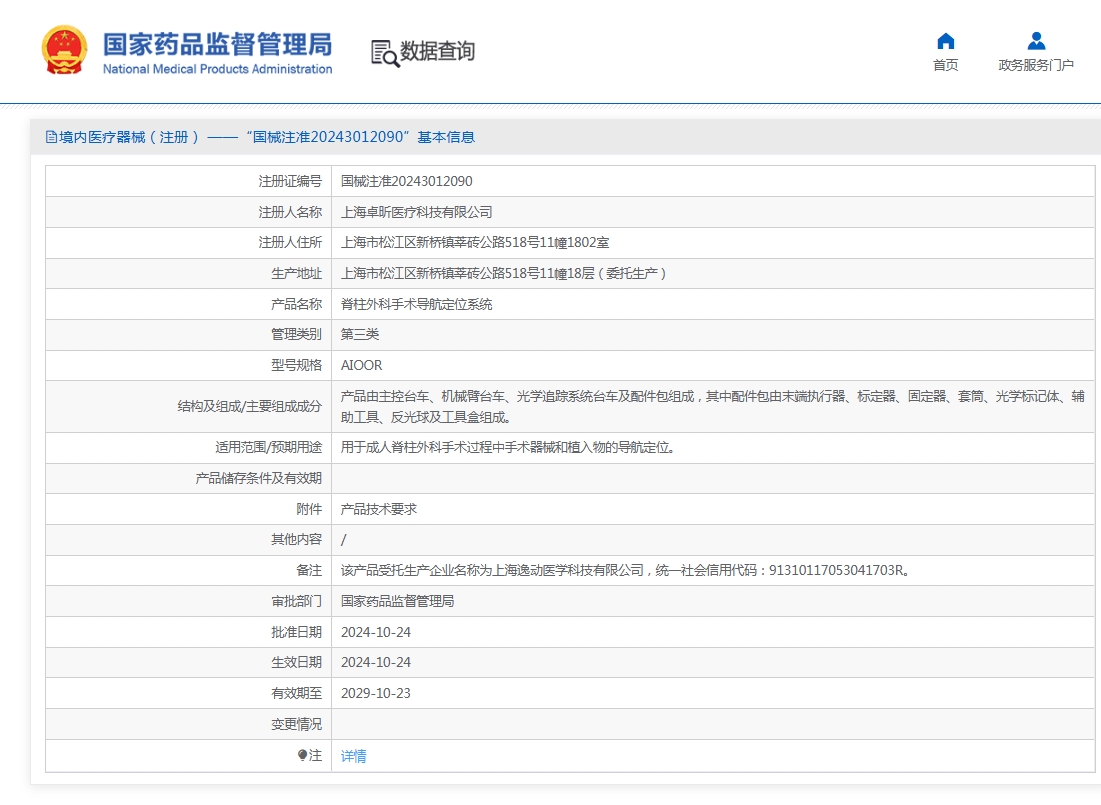The width and height of the screenshot is (1101, 805).
Task: Select production address with 委托生产
Action: [x=503, y=273]
